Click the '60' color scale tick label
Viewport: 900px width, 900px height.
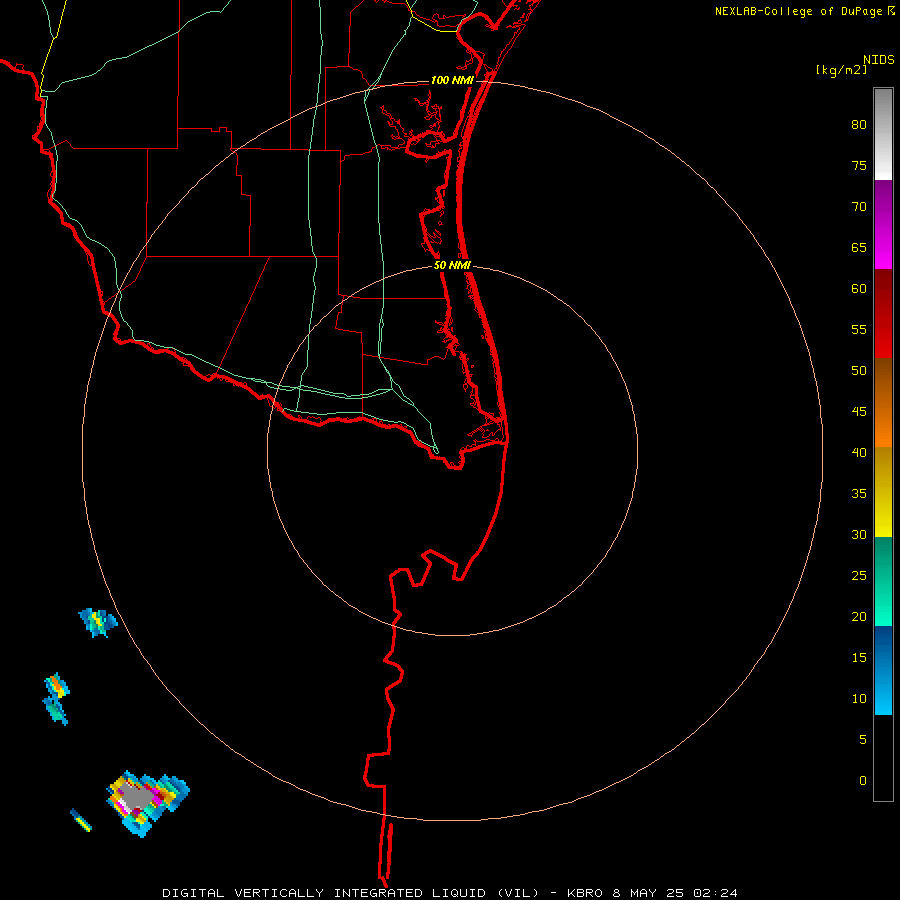click(x=859, y=289)
